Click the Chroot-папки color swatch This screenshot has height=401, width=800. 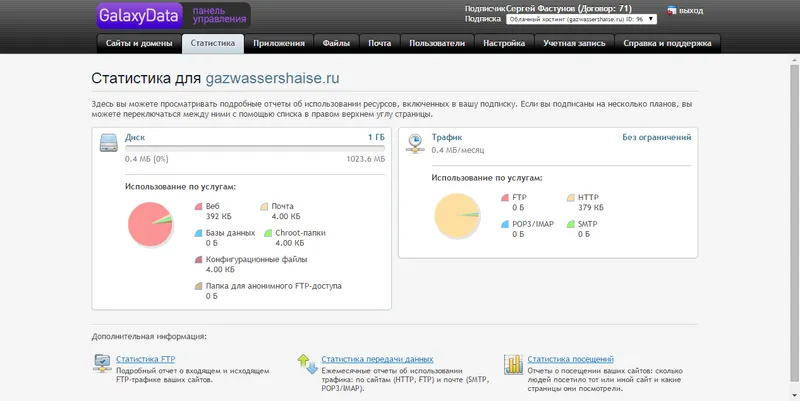(268, 233)
